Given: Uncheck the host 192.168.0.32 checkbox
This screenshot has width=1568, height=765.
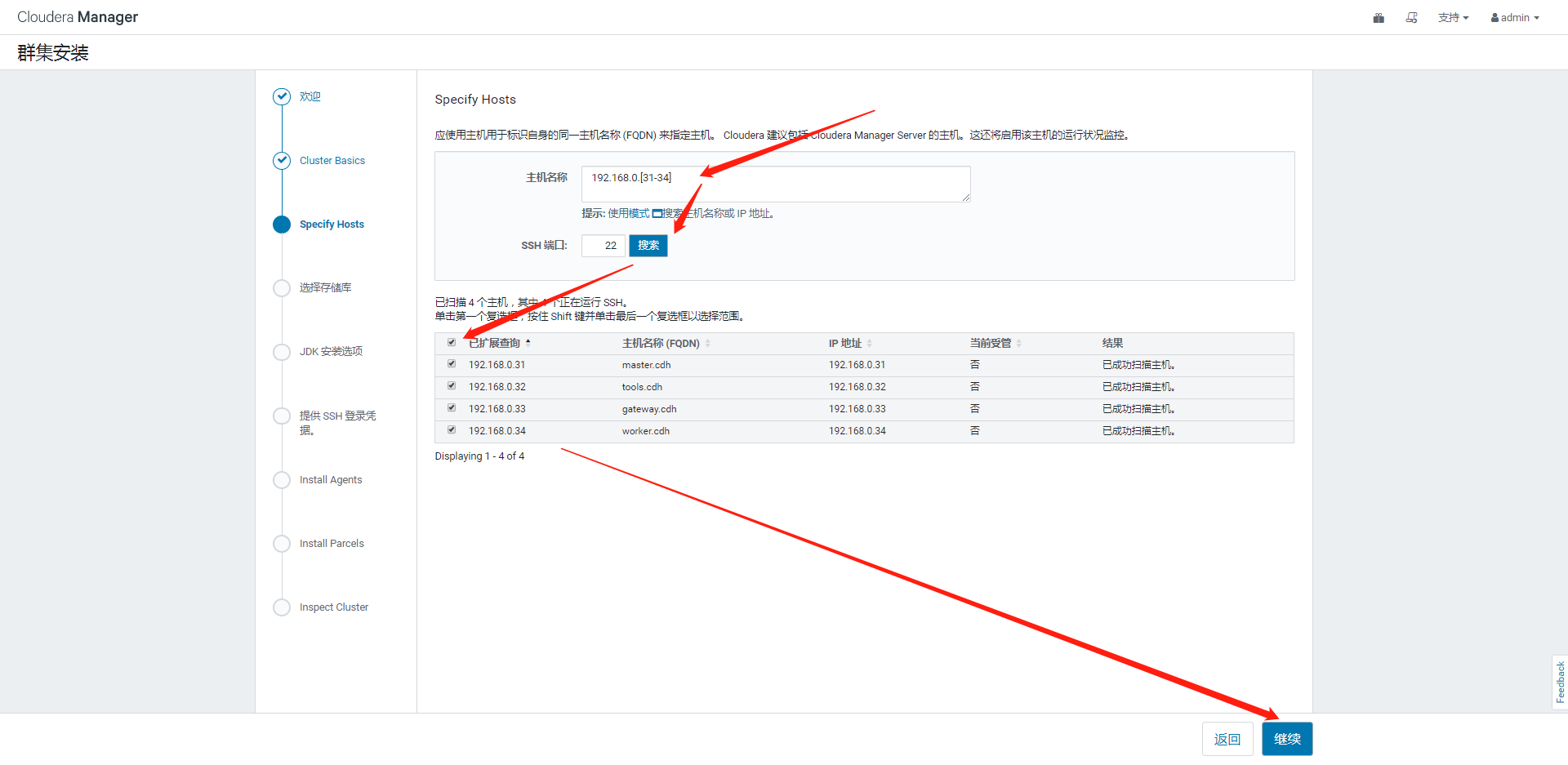Looking at the screenshot, I should point(452,386).
